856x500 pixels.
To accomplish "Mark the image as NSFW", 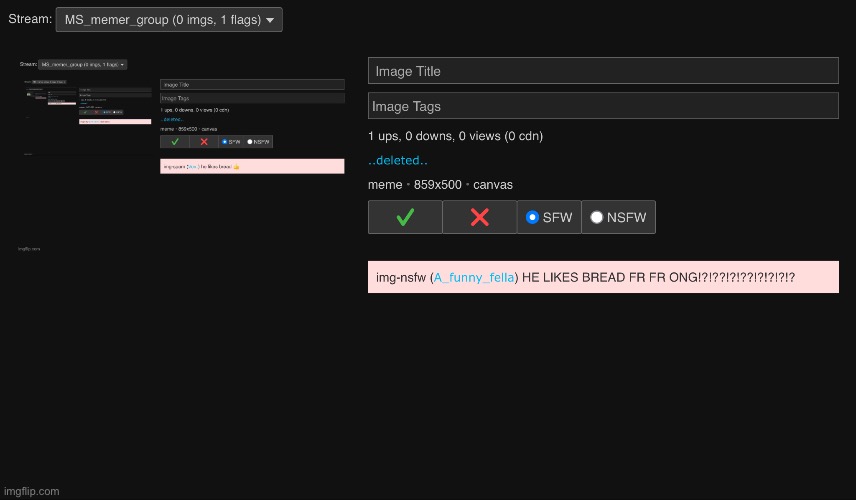I will [597, 217].
